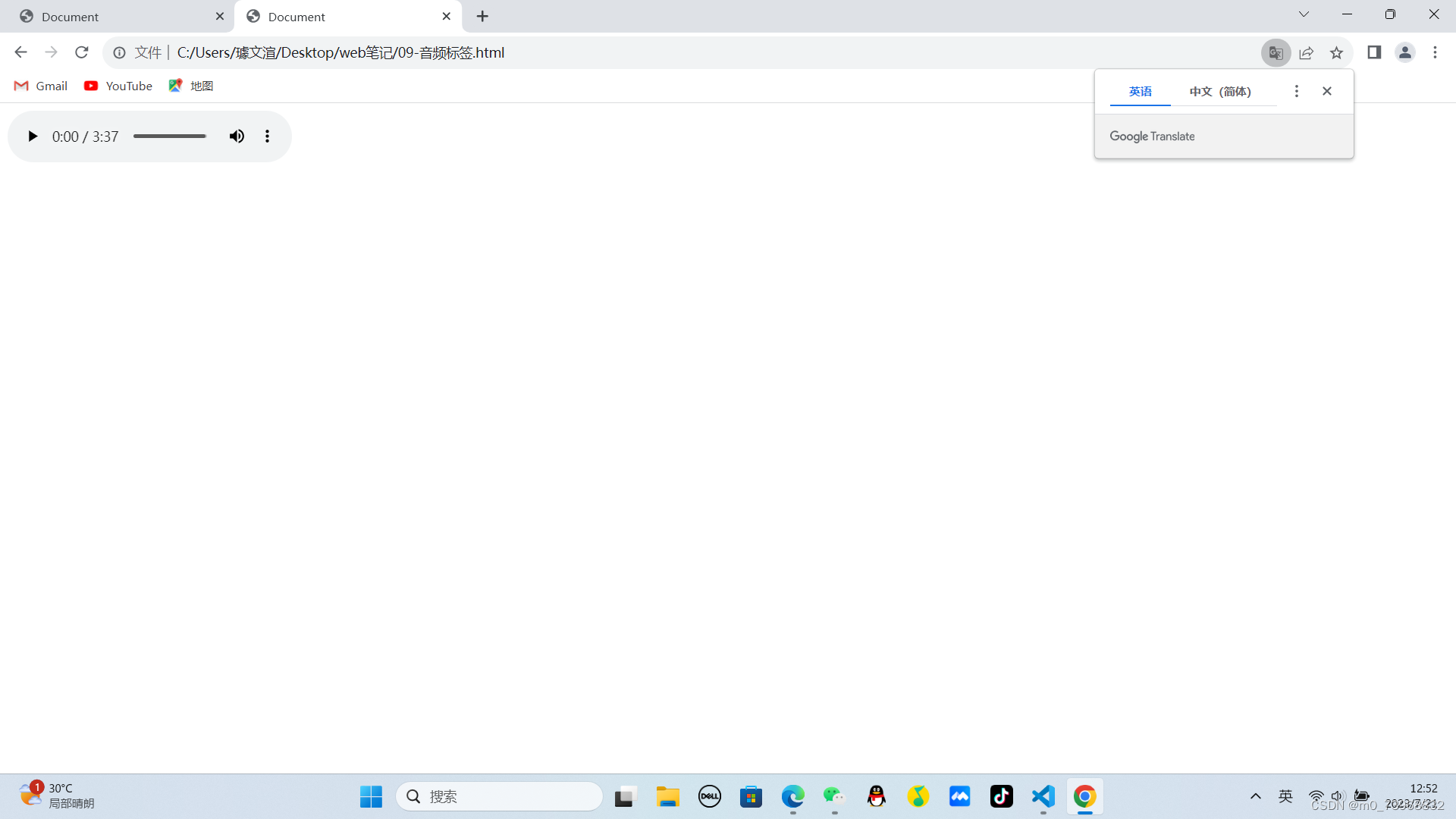This screenshot has height=819, width=1456.
Task: Open audio player more options menu
Action: click(x=267, y=136)
